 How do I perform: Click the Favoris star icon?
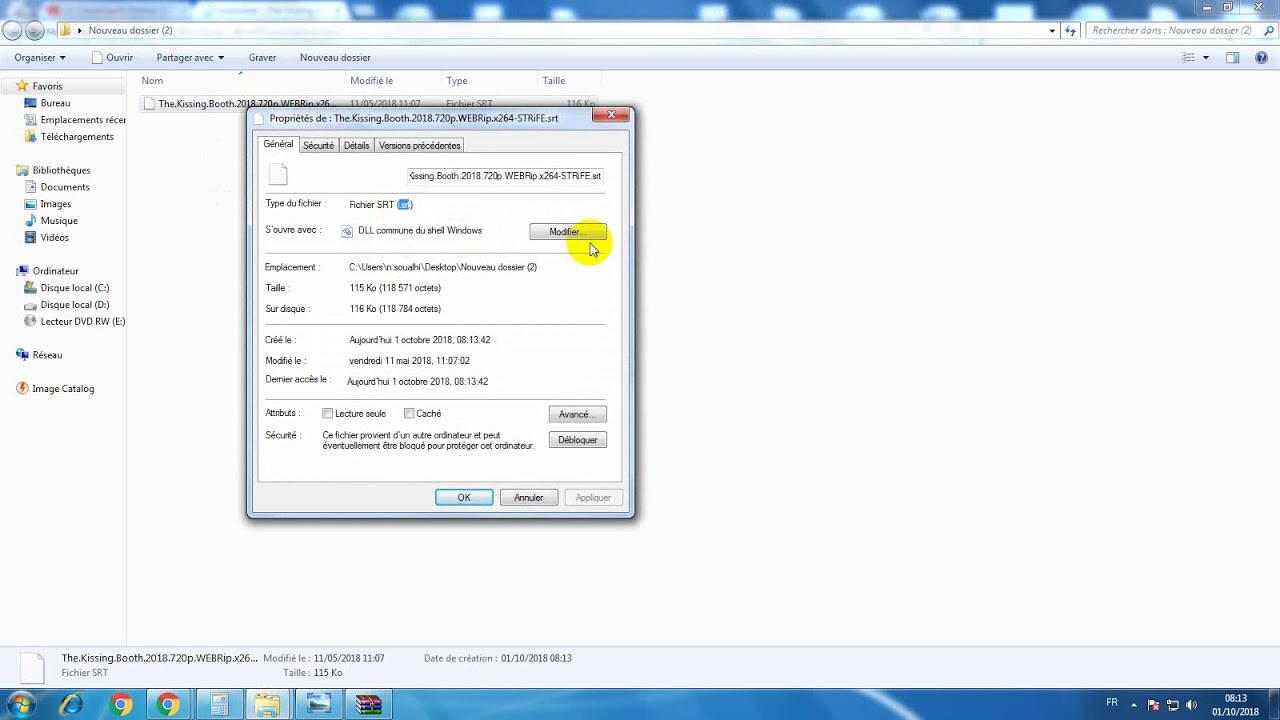tap(22, 86)
